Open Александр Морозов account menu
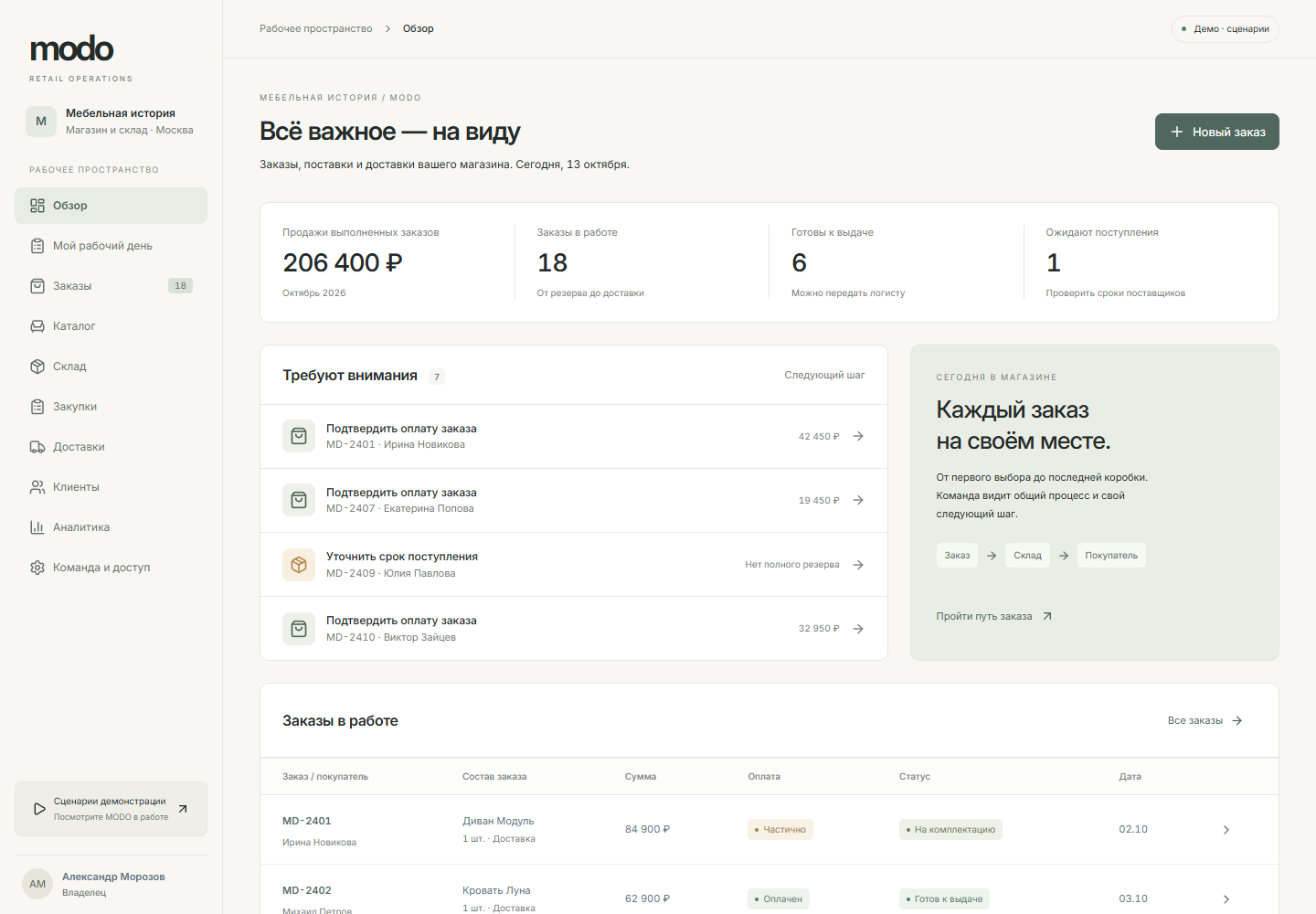The width and height of the screenshot is (1316, 914). (111, 884)
